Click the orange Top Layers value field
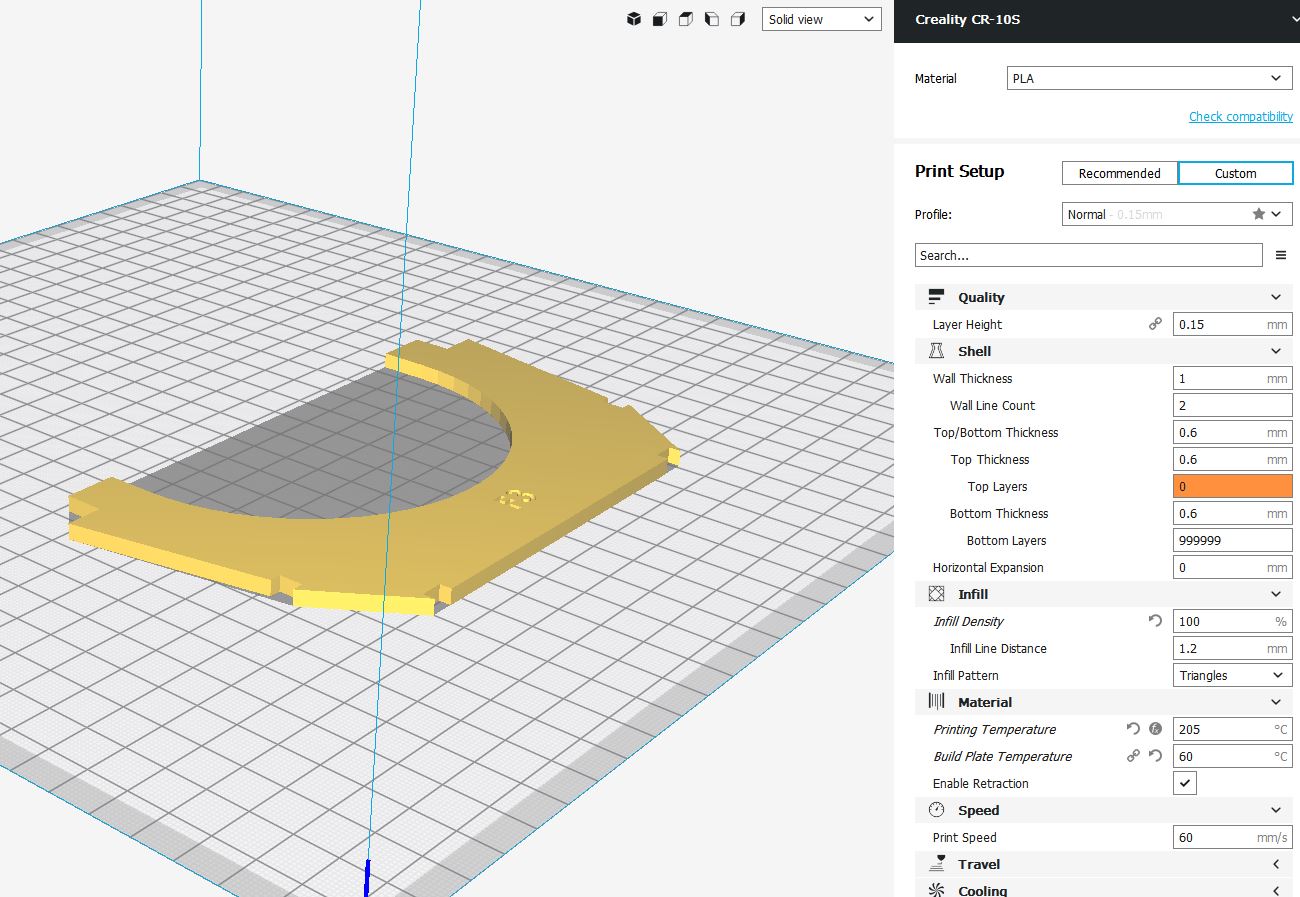 click(x=1232, y=486)
